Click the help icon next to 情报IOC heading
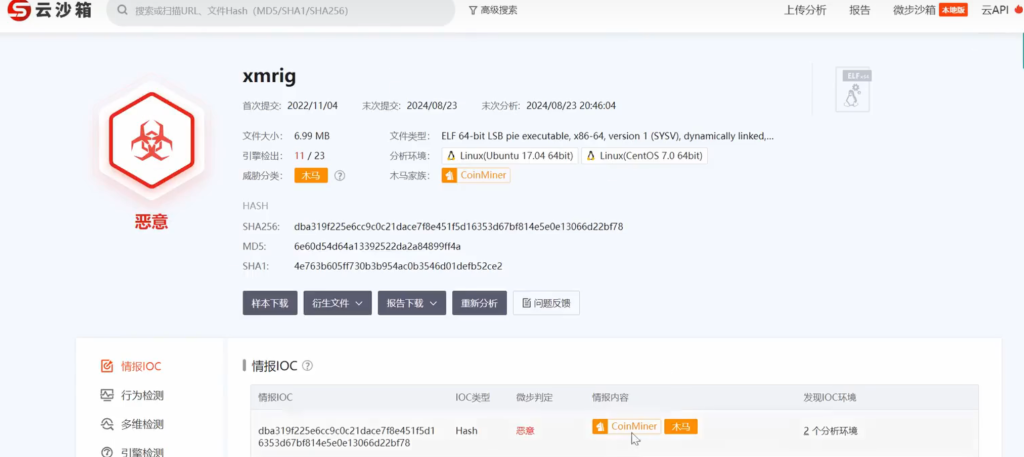The image size is (1024, 457). [x=308, y=366]
